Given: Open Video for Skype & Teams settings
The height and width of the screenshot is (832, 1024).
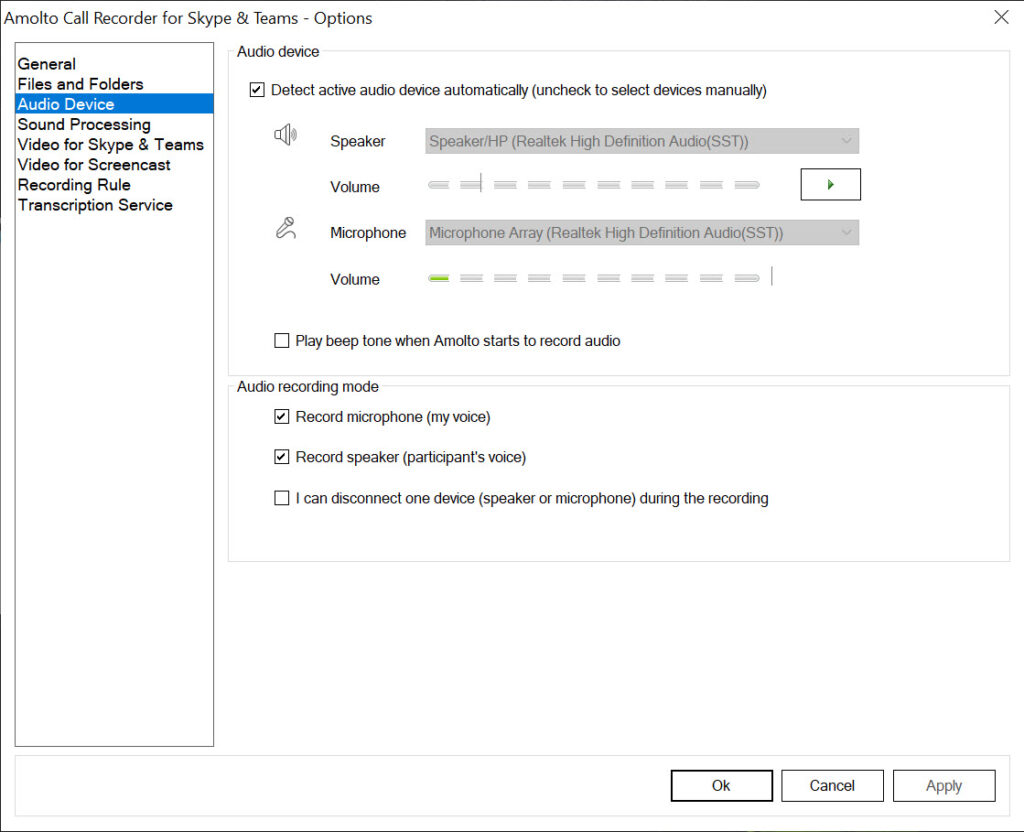Looking at the screenshot, I should click(x=114, y=144).
